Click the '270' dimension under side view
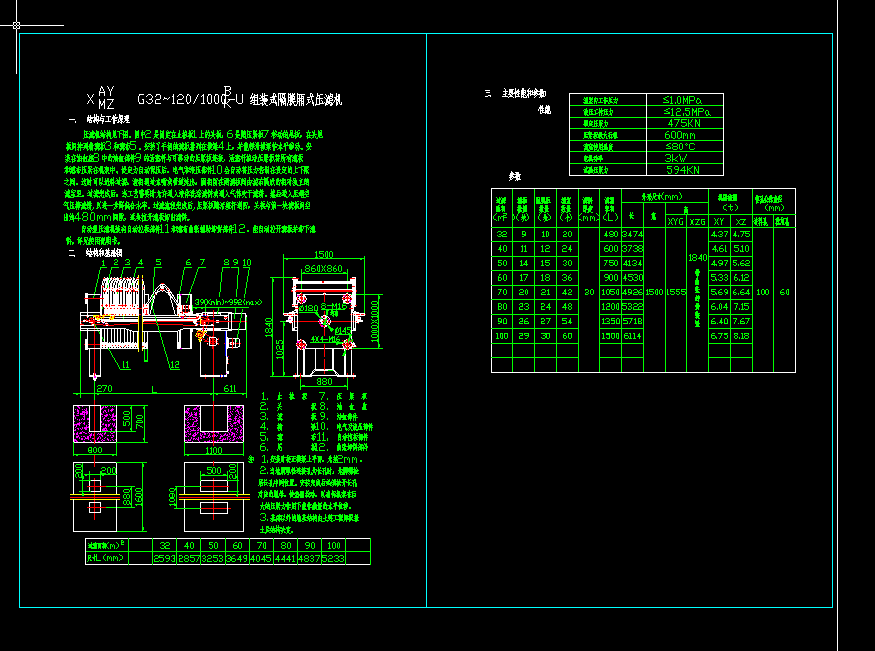 tap(104, 388)
